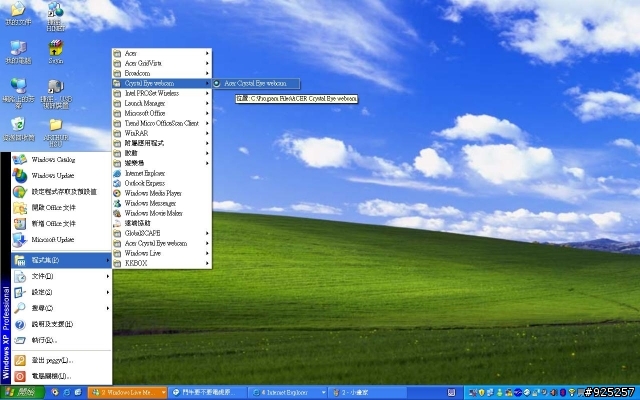Log off peggy from Start menu
The height and width of the screenshot is (400, 640).
coord(61,360)
